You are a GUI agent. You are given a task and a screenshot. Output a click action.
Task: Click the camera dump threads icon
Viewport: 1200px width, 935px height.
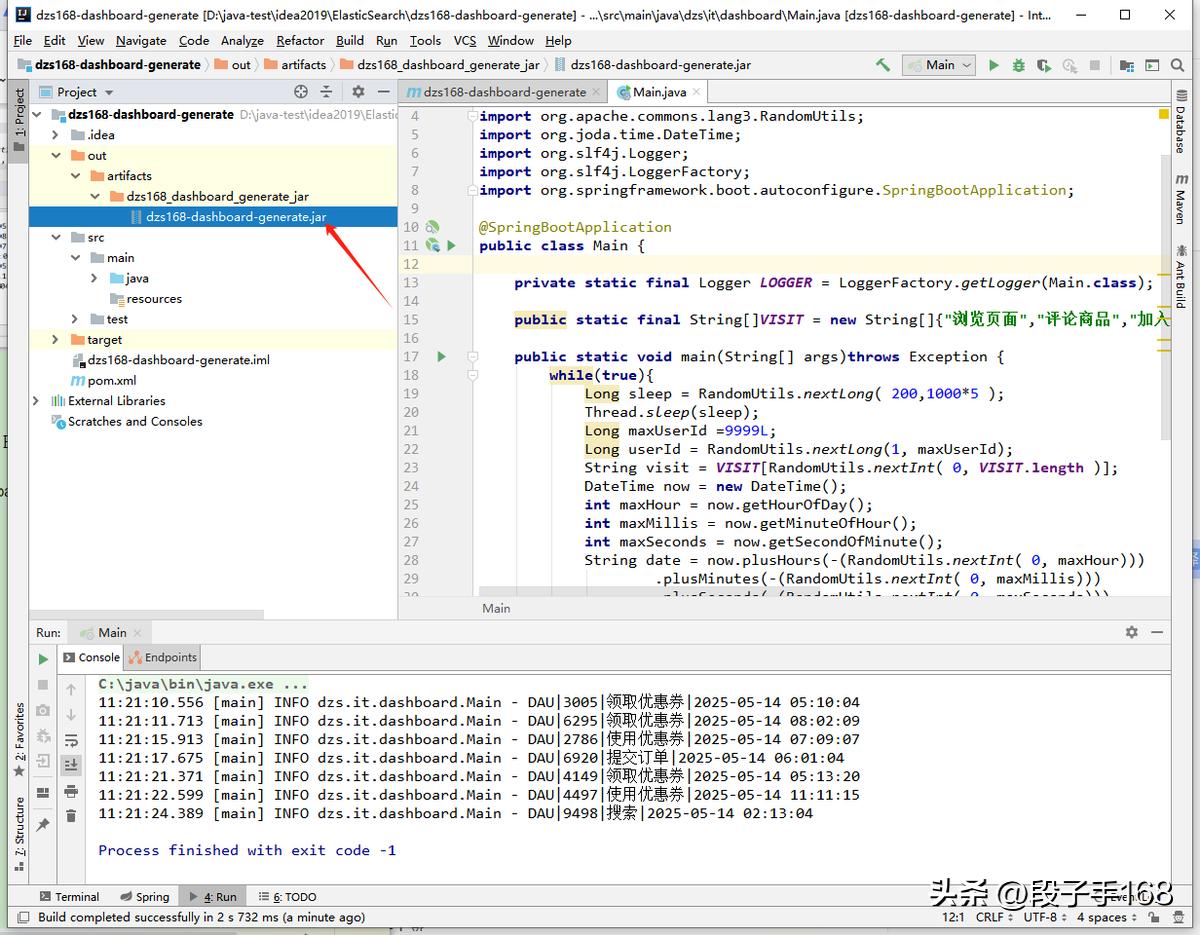43,710
